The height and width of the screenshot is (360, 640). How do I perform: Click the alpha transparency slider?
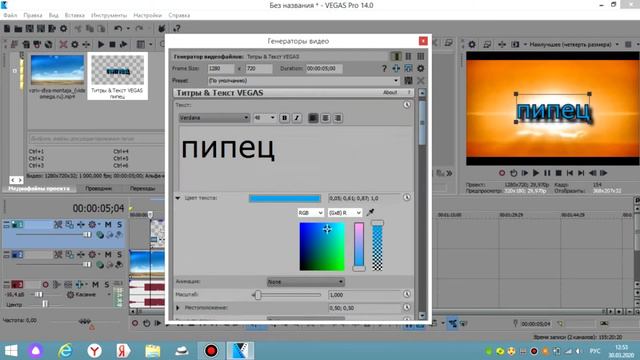(x=378, y=247)
